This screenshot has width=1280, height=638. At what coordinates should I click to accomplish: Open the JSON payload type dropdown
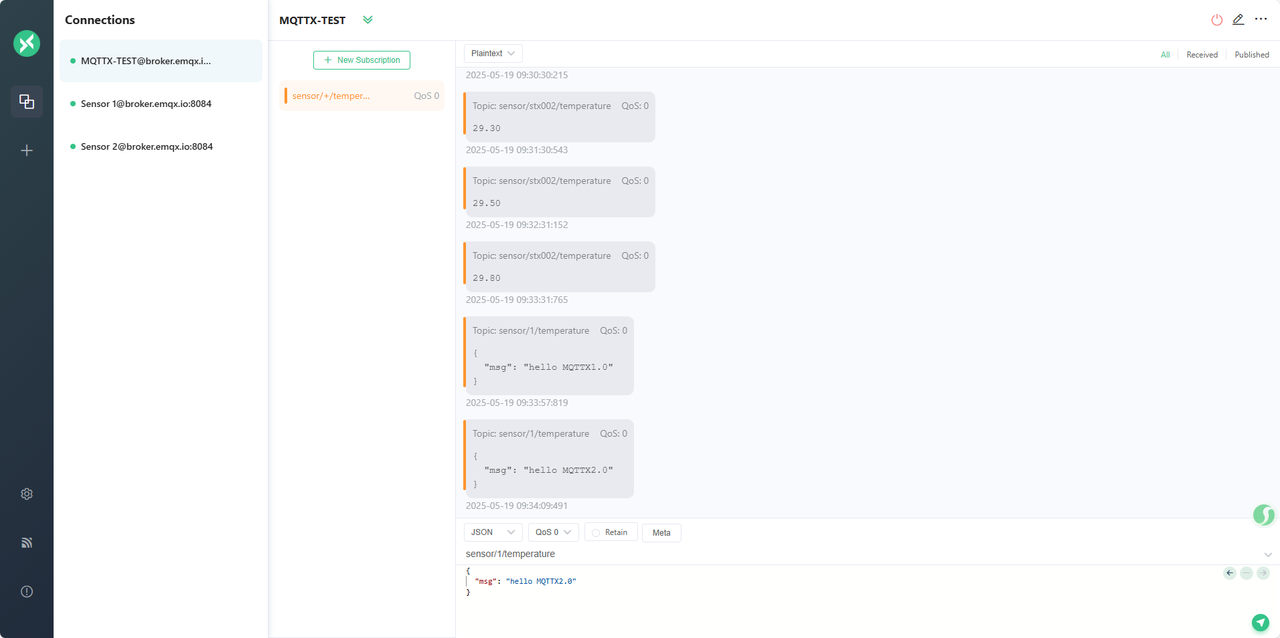coord(493,532)
